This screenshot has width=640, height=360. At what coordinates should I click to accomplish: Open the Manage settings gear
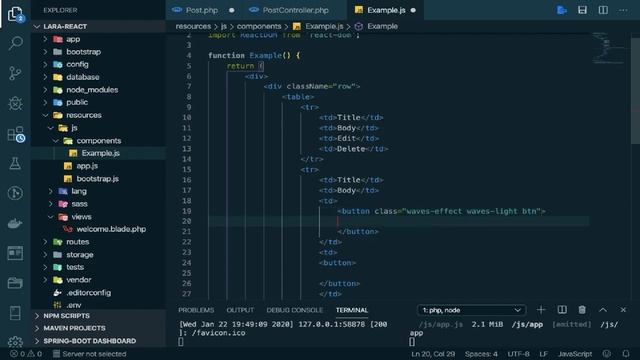click(16, 342)
